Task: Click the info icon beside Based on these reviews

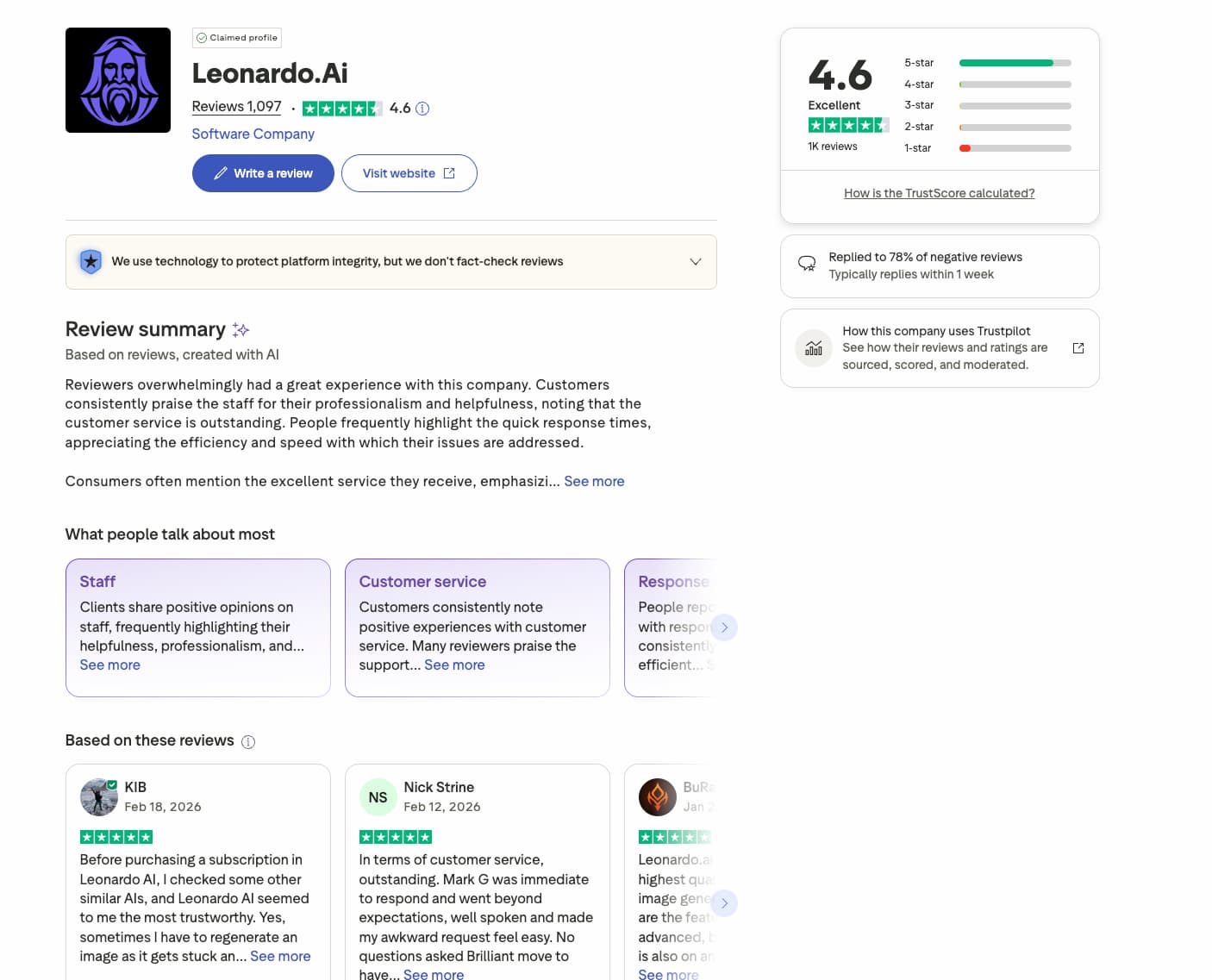Action: 248,741
